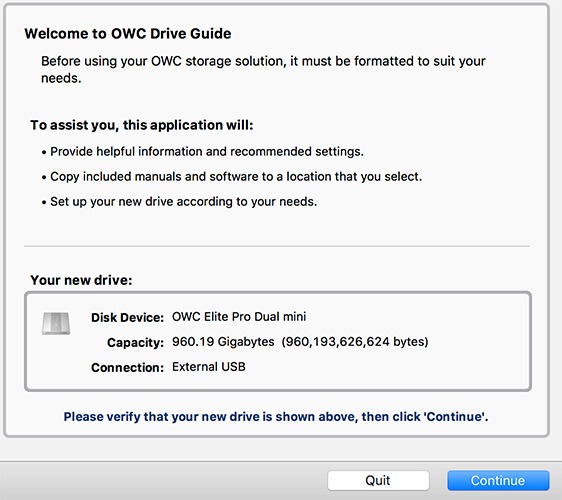
Task: Click the Continue button
Action: (x=498, y=480)
